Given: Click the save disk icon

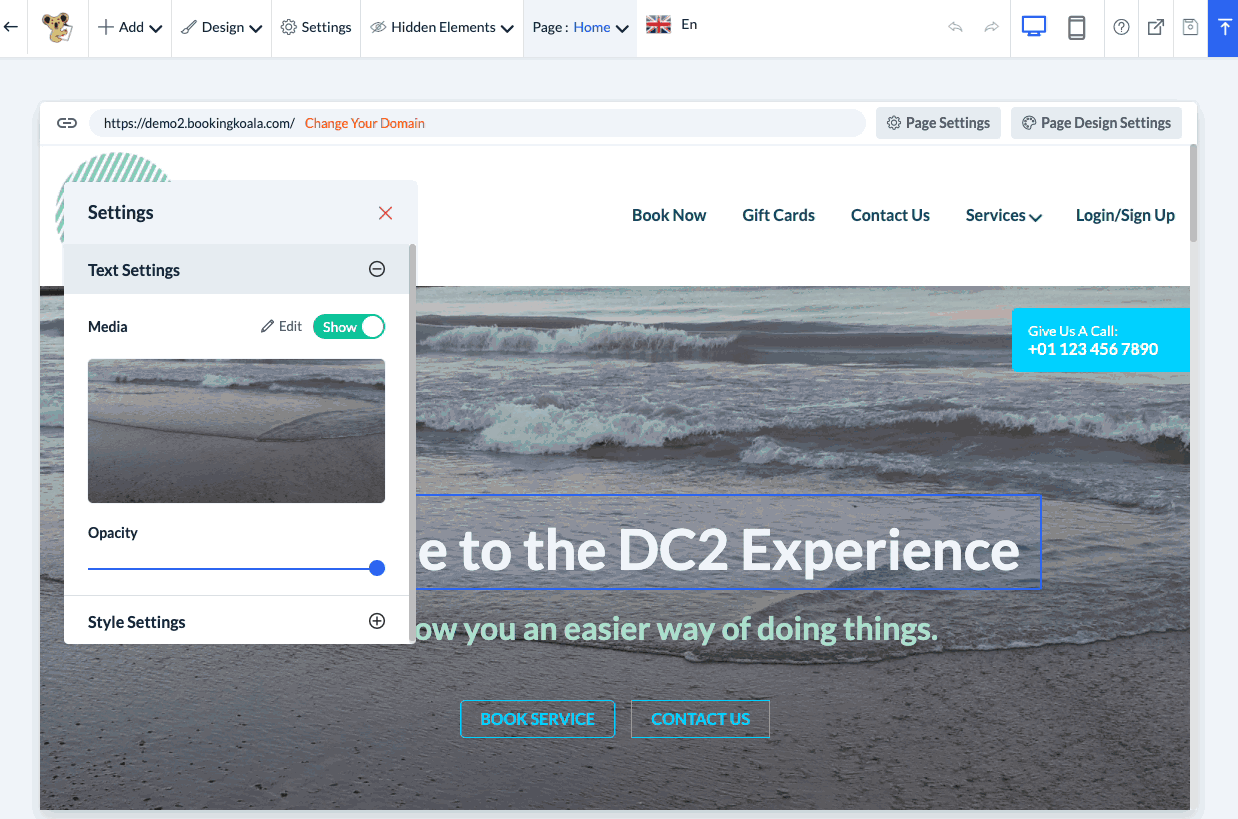Looking at the screenshot, I should pos(1190,28).
